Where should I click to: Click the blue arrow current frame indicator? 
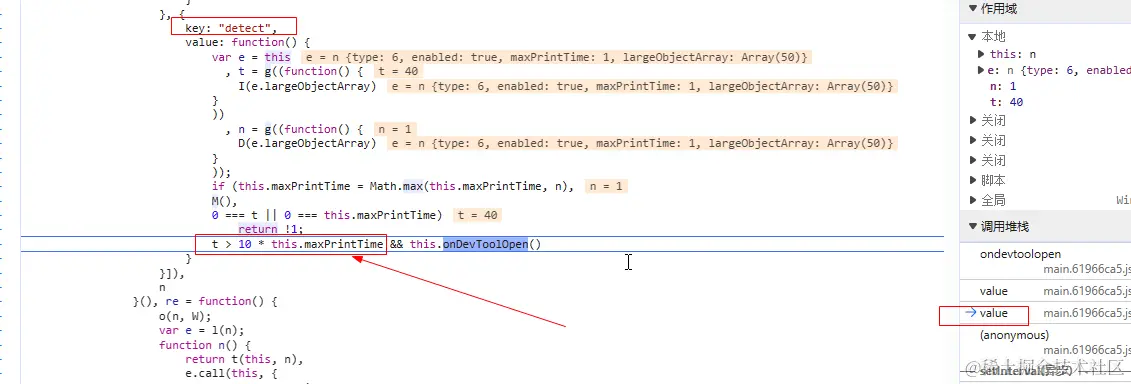pos(971,313)
